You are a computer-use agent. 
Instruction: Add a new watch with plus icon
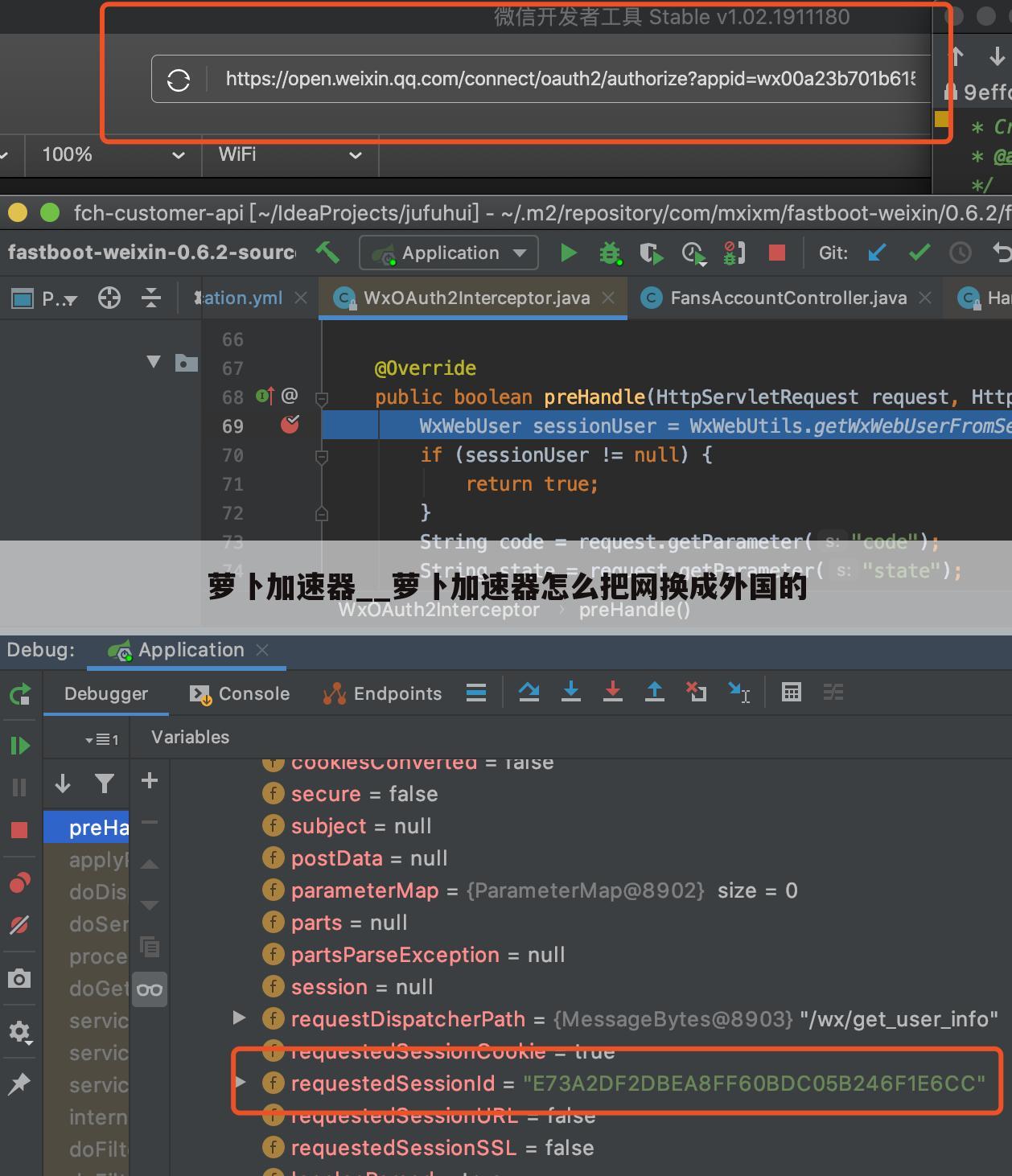click(x=150, y=780)
